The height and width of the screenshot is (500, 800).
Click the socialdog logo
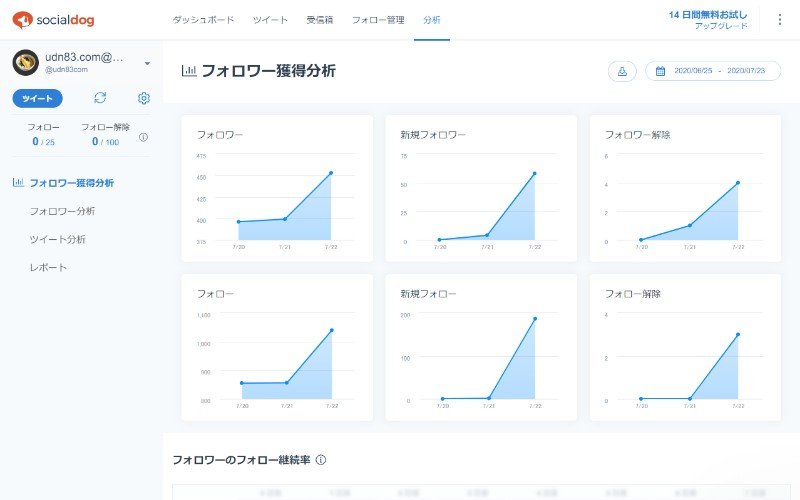coord(53,20)
